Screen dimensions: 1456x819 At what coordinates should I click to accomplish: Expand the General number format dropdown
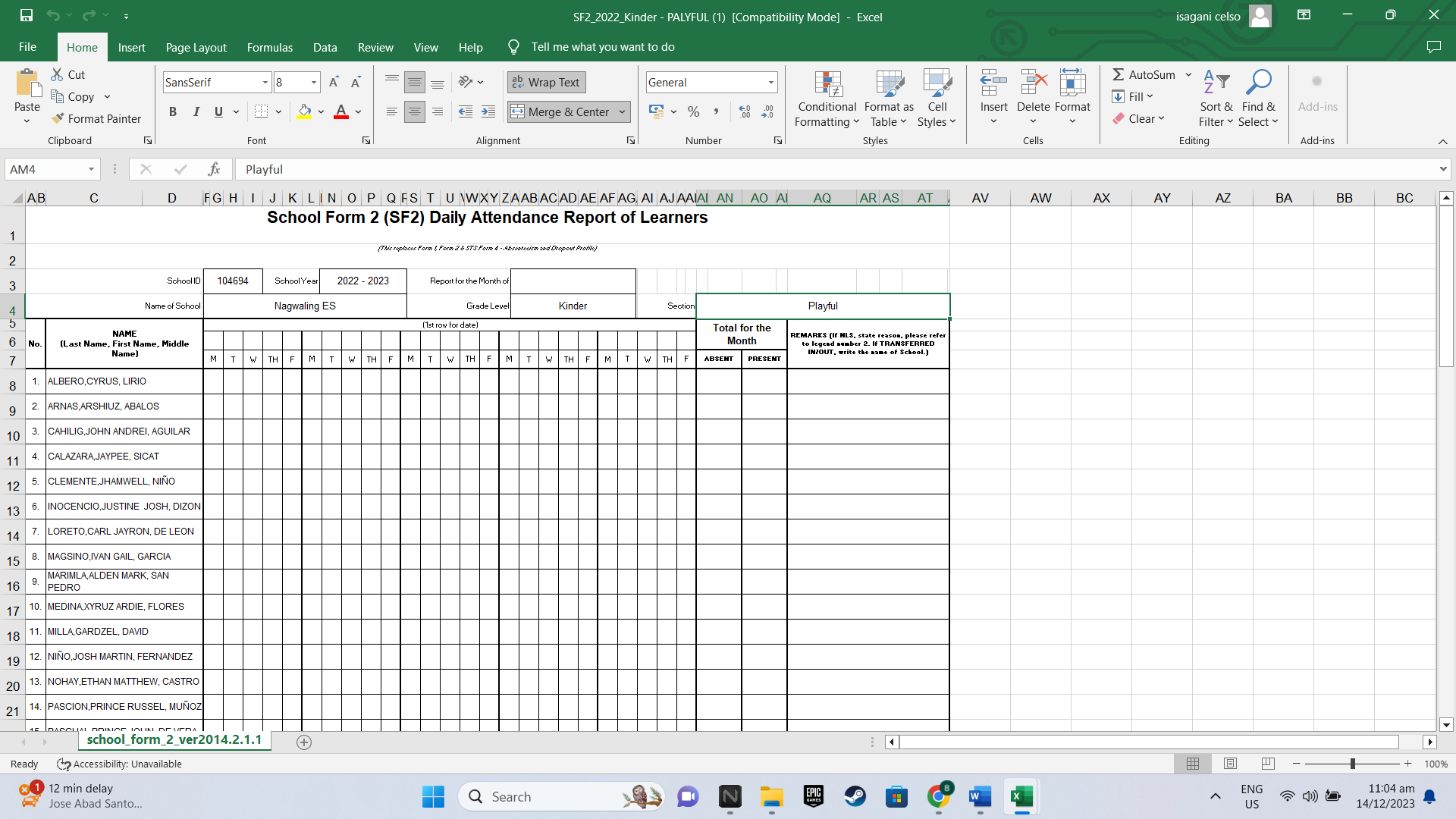(x=770, y=82)
